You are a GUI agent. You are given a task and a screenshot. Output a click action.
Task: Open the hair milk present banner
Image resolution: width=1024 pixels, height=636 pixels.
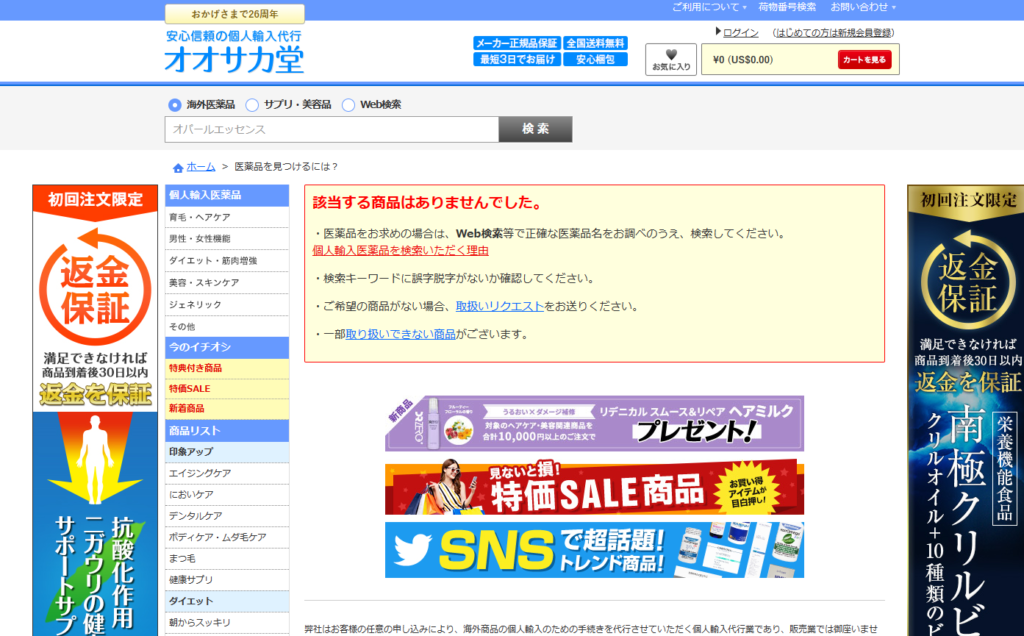pos(594,424)
